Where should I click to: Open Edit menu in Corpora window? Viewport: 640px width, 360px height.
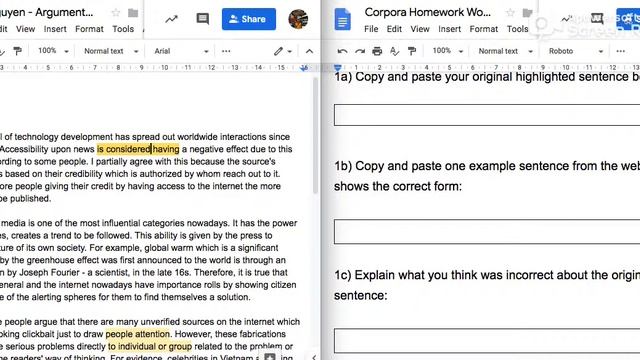pyautogui.click(x=394, y=29)
